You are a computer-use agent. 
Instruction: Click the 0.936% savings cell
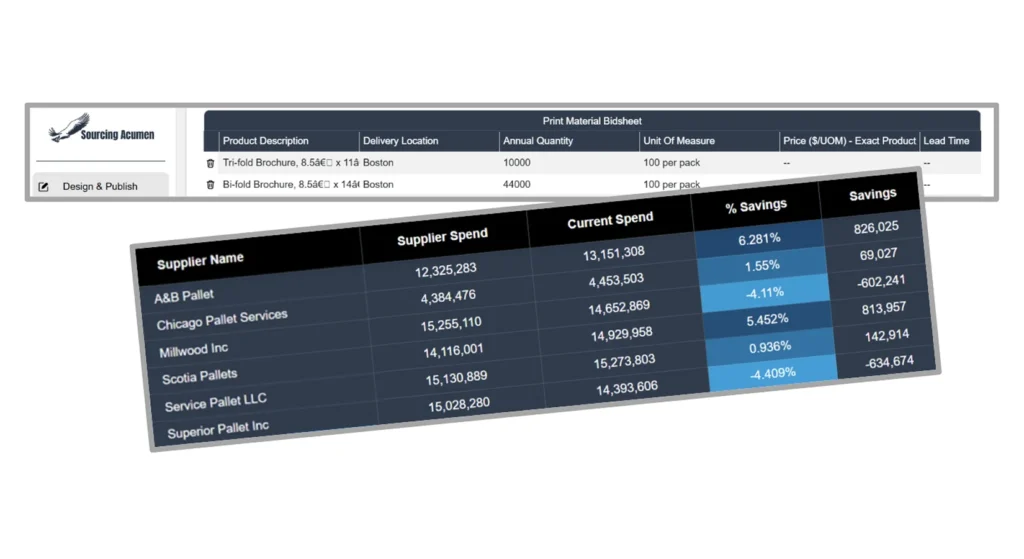[770, 347]
